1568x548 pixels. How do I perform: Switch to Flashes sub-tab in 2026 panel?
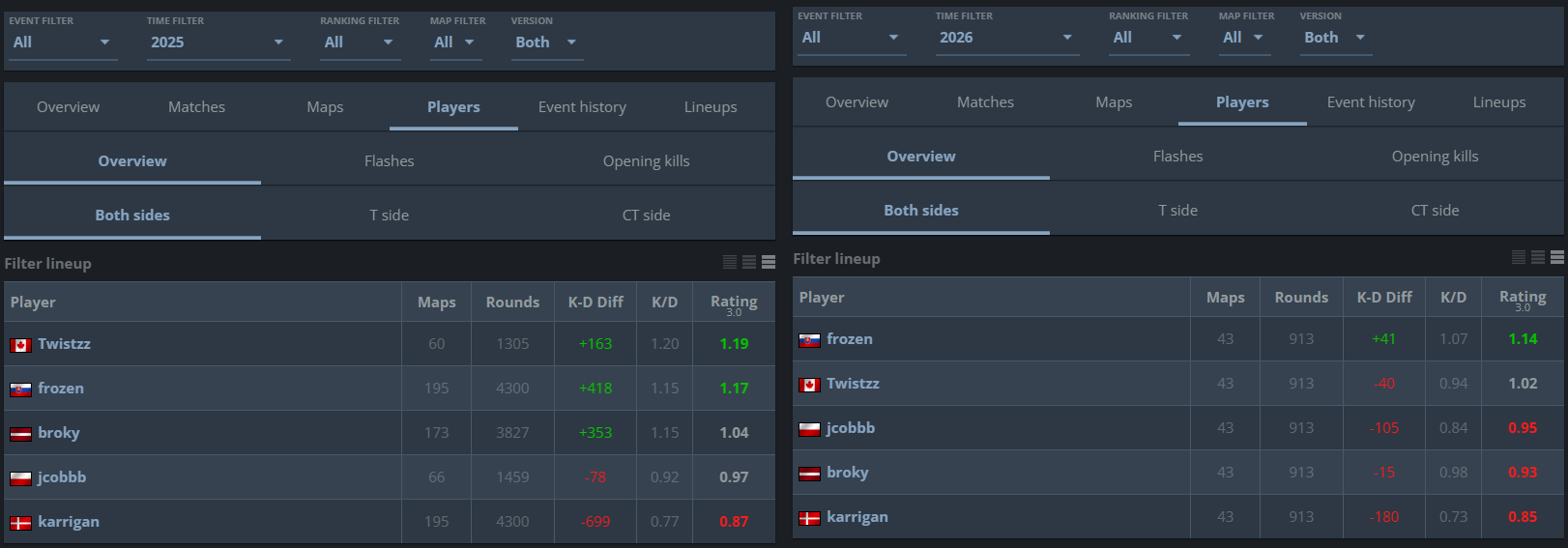[x=1178, y=157]
